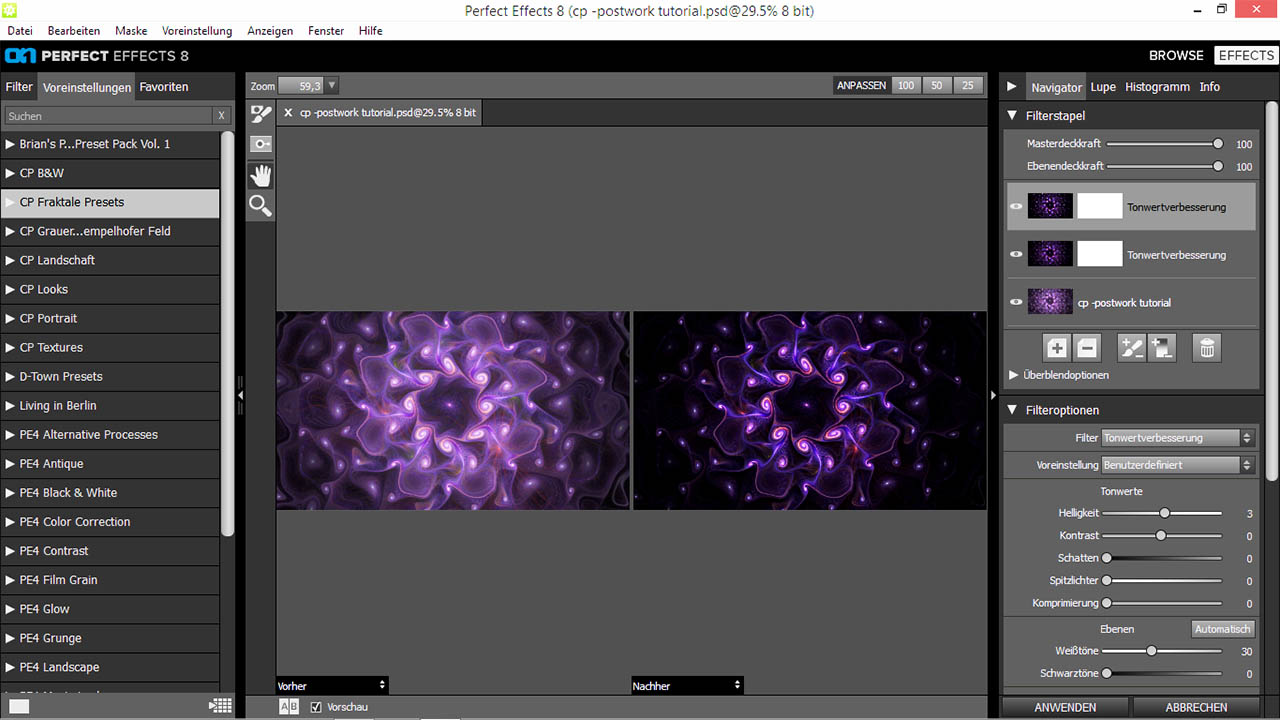Open the Datei menu

[20, 31]
